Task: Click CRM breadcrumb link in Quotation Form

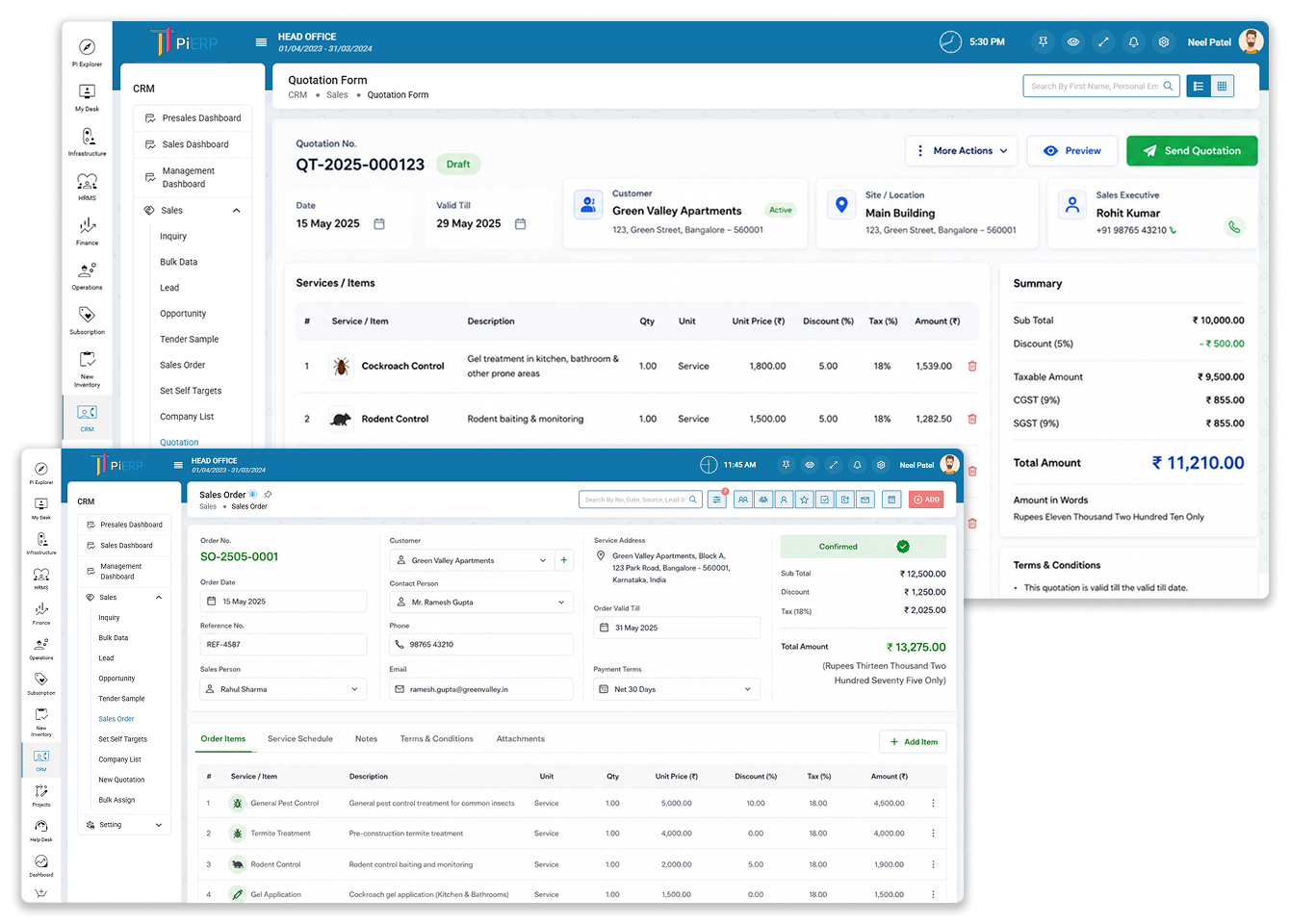Action: (x=297, y=95)
